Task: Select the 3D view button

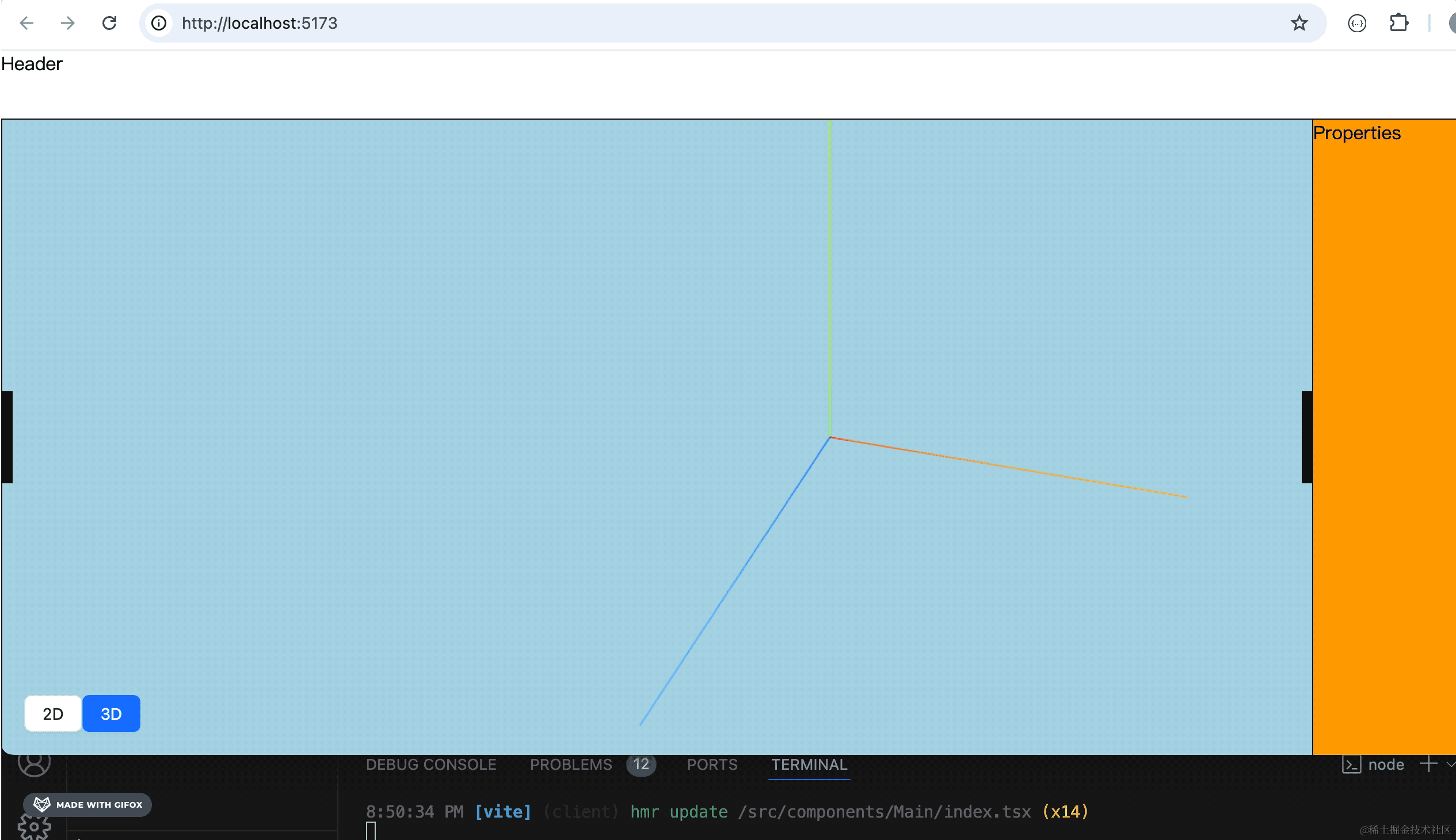Action: (x=112, y=713)
